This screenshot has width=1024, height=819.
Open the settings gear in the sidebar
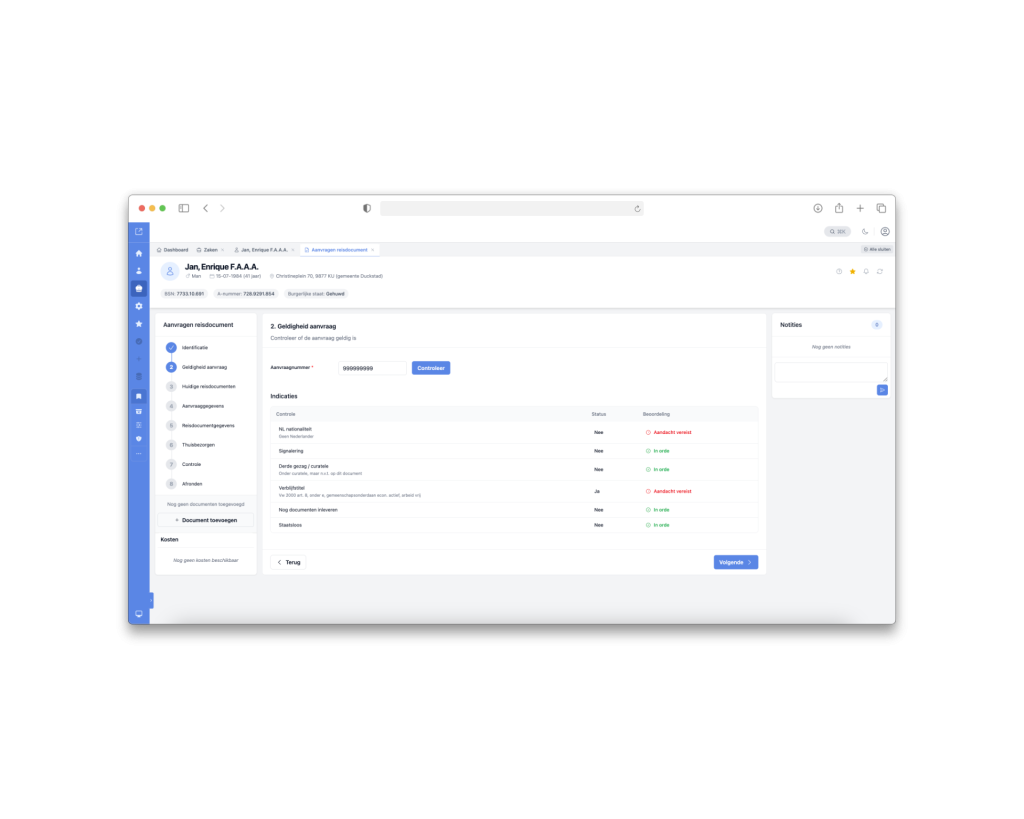[x=139, y=306]
